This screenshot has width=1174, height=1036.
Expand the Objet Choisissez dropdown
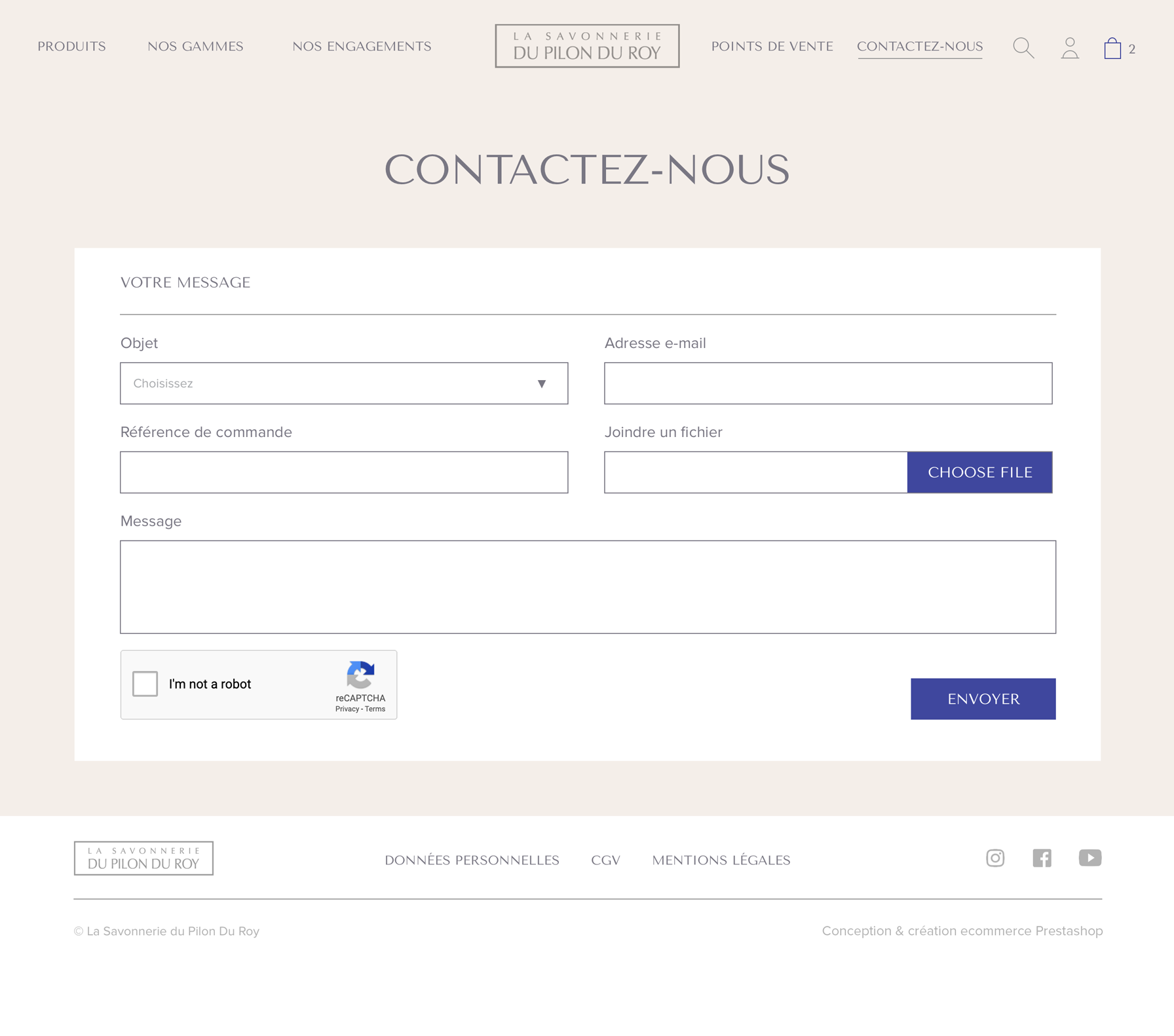[x=344, y=383]
